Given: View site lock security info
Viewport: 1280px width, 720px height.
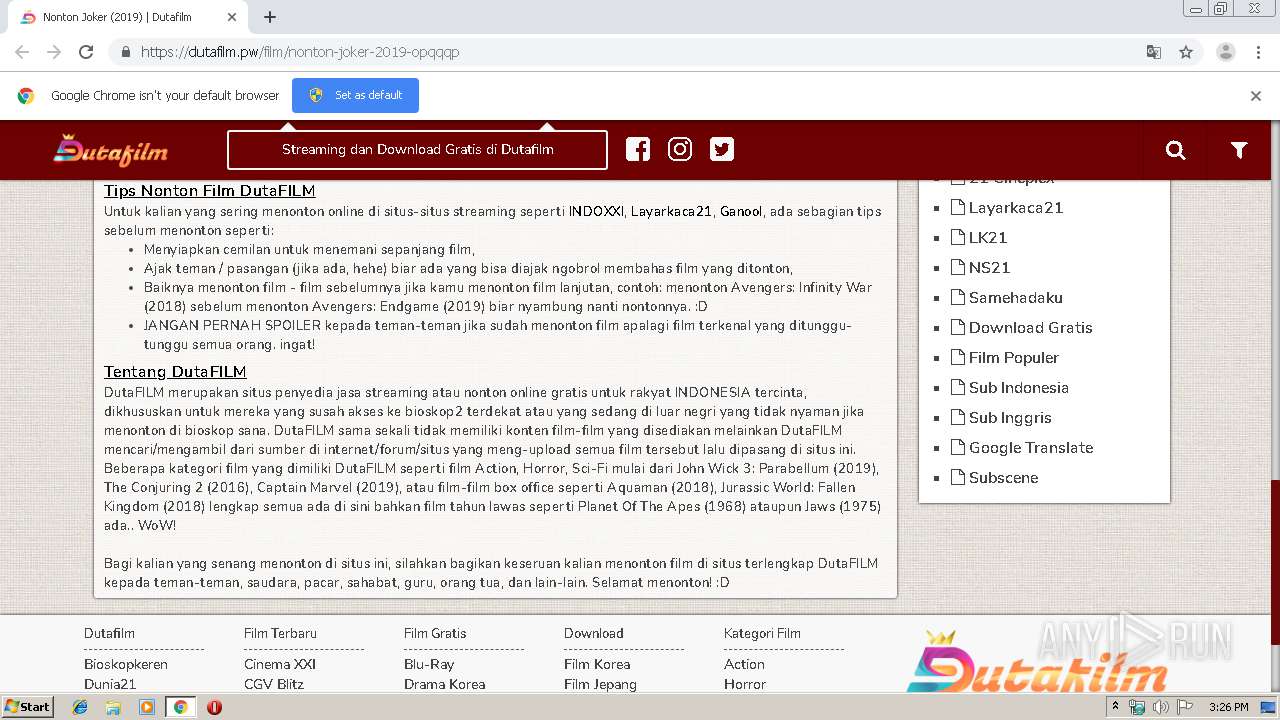Looking at the screenshot, I should (x=125, y=52).
